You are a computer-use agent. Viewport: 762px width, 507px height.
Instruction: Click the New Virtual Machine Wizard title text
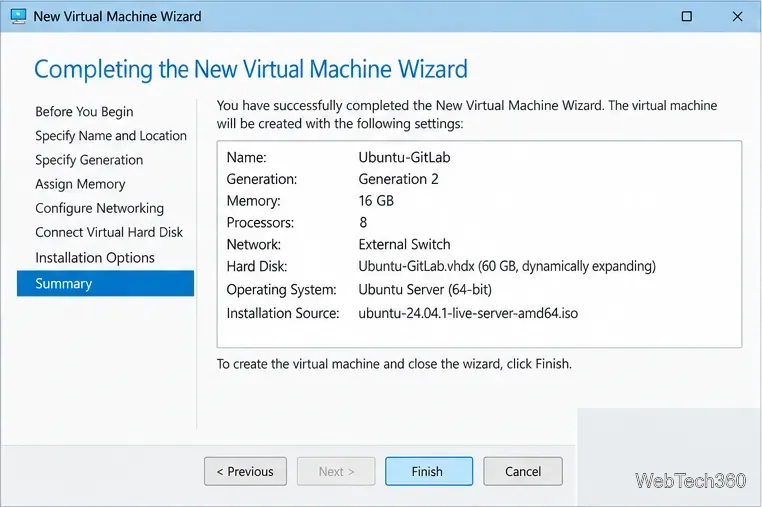[117, 17]
